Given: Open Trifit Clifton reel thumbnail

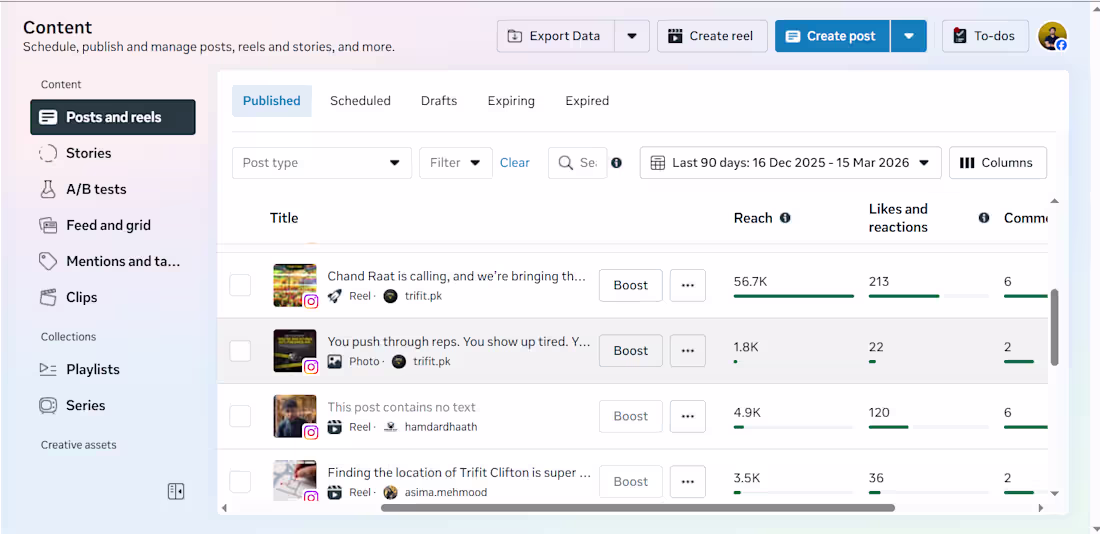Looking at the screenshot, I should pos(295,481).
